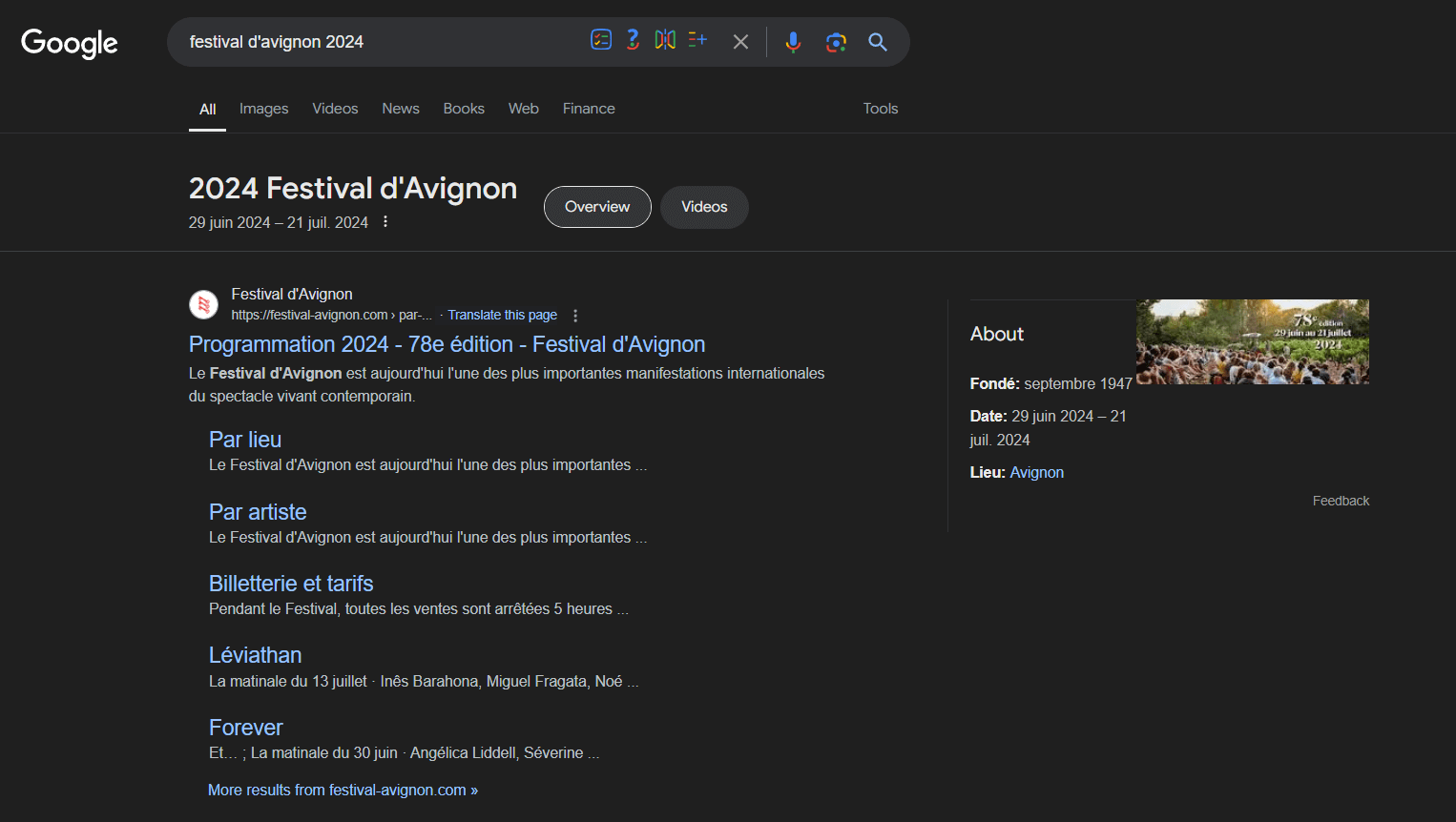1456x822 pixels.
Task: Open the Par artiste sitelink
Action: point(258,512)
